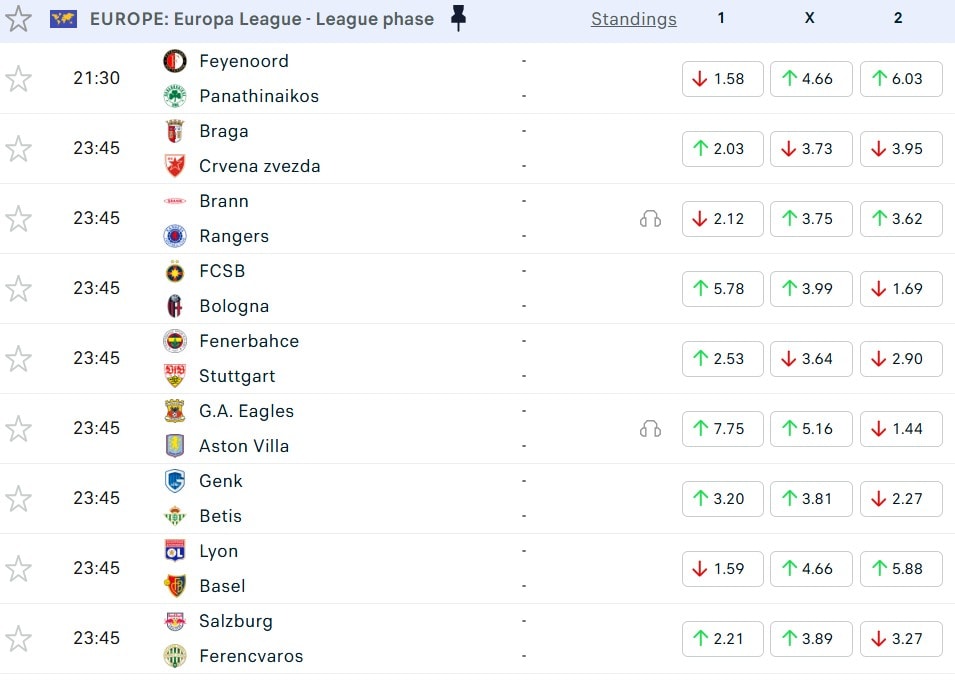
Task: Select home win odds 1.58 for Feyenoord
Action: coord(722,79)
